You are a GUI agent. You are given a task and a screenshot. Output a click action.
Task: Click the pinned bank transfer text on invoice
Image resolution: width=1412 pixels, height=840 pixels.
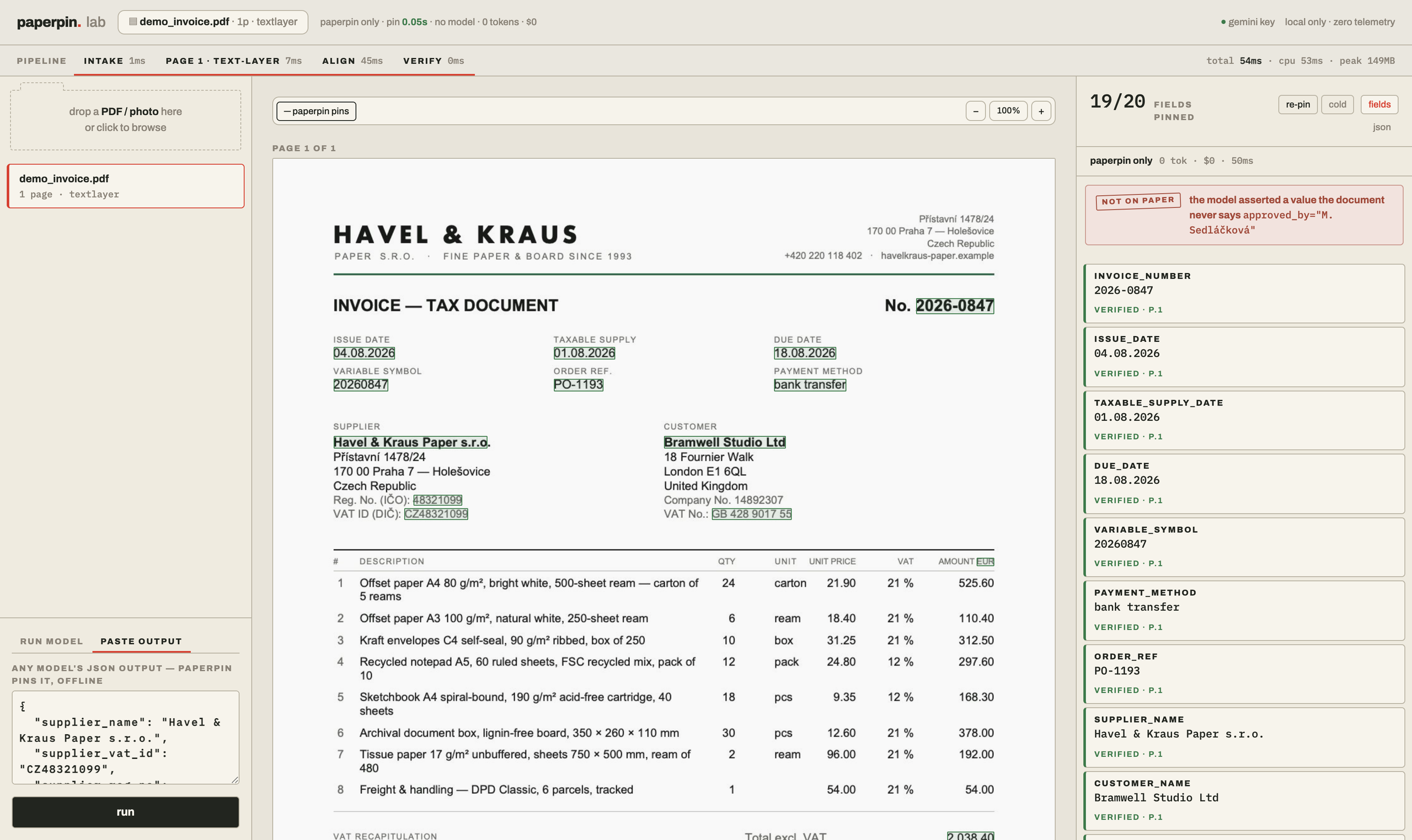809,384
